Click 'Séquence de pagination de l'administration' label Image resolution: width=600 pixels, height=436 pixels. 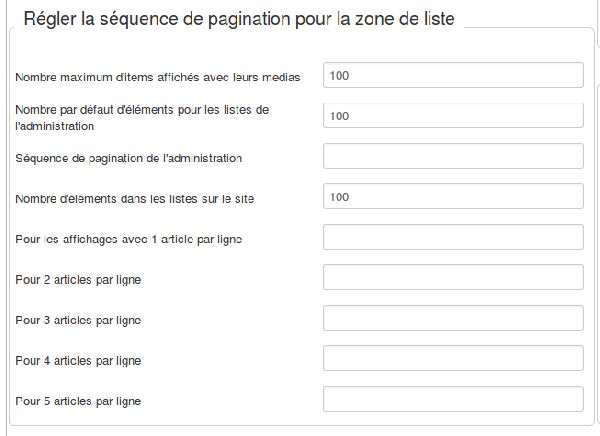129,158
